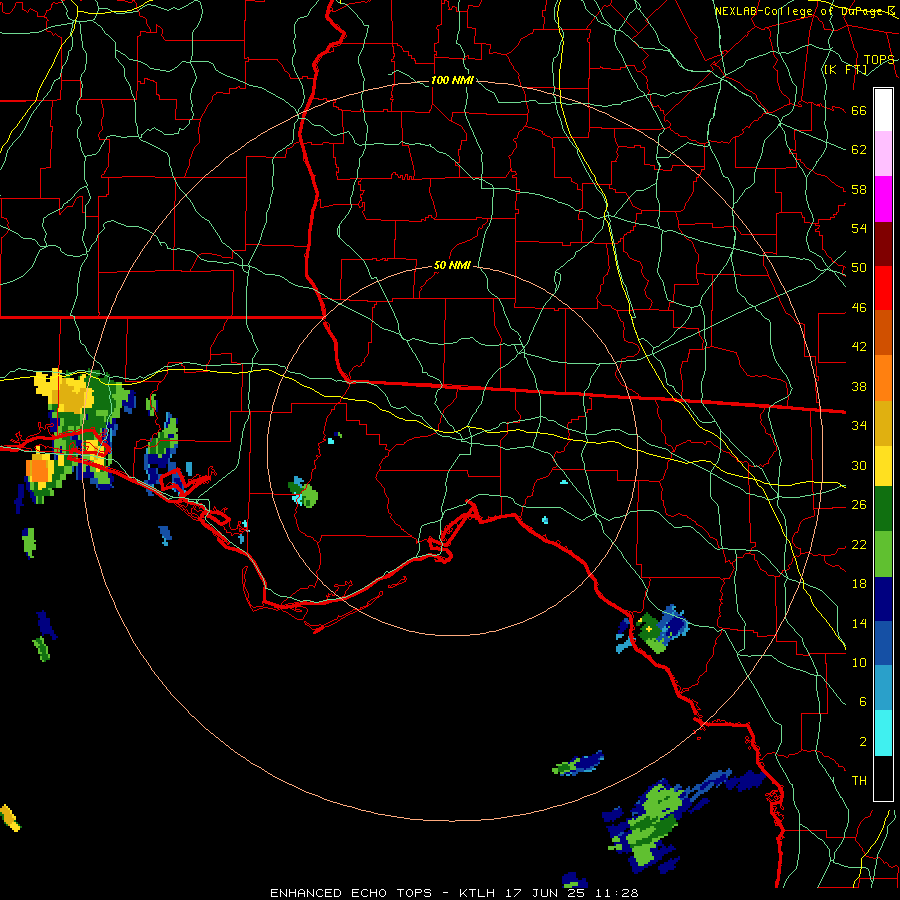The image size is (900, 900).
Task: Click the cyan swatch near 2 kft
Action: pos(883,733)
